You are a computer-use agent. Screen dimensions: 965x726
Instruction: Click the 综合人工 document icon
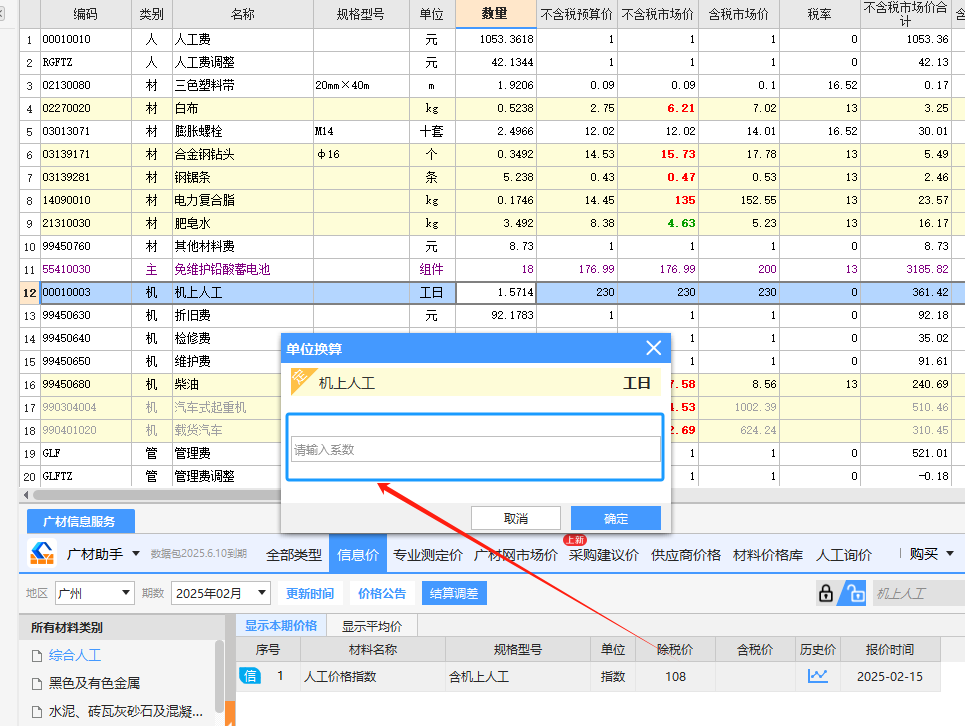[37, 656]
